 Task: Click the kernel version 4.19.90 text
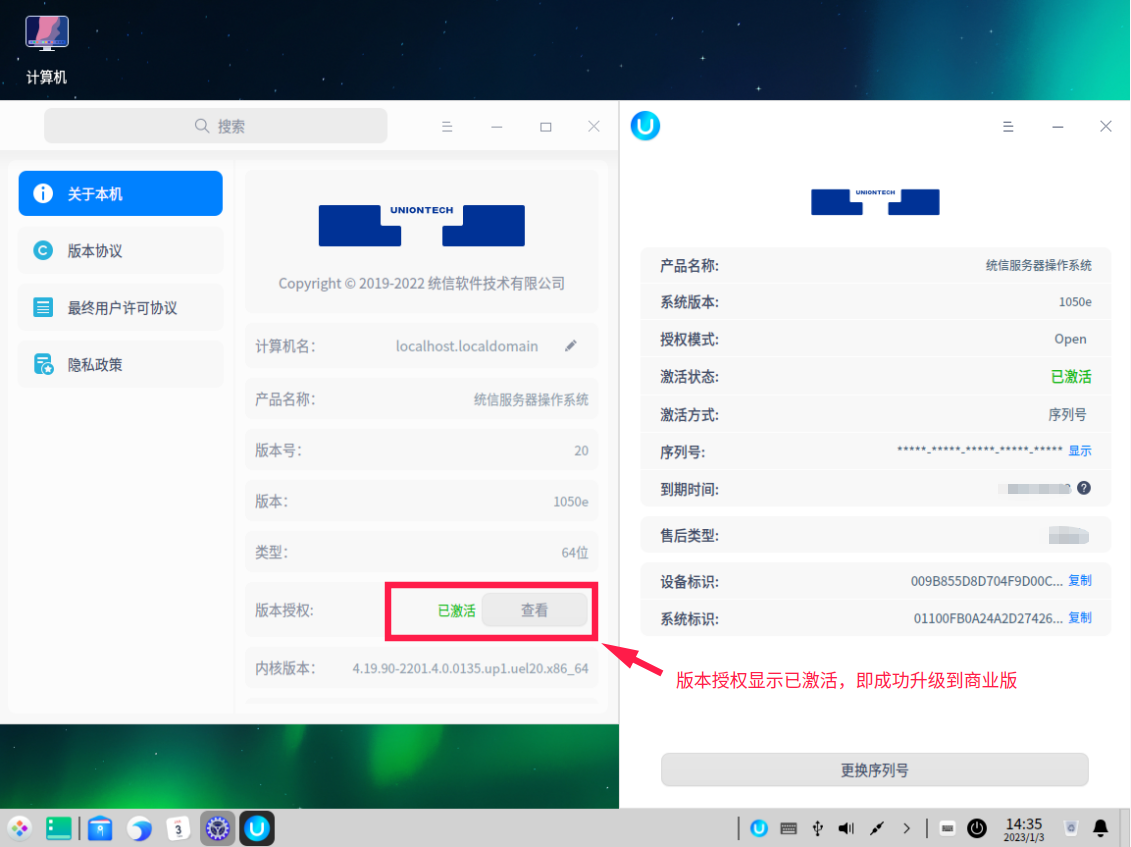[x=470, y=669]
